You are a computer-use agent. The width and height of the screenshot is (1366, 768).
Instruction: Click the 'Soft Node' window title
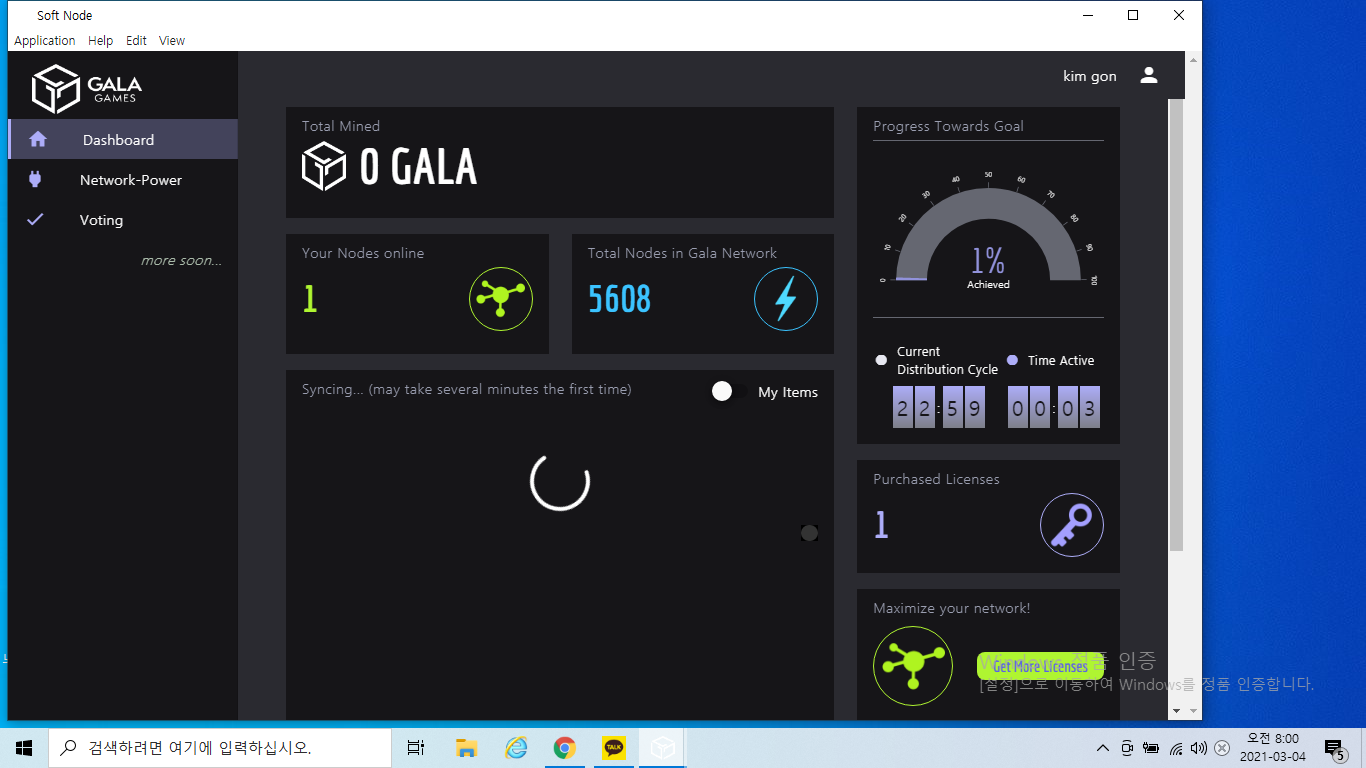coord(65,15)
